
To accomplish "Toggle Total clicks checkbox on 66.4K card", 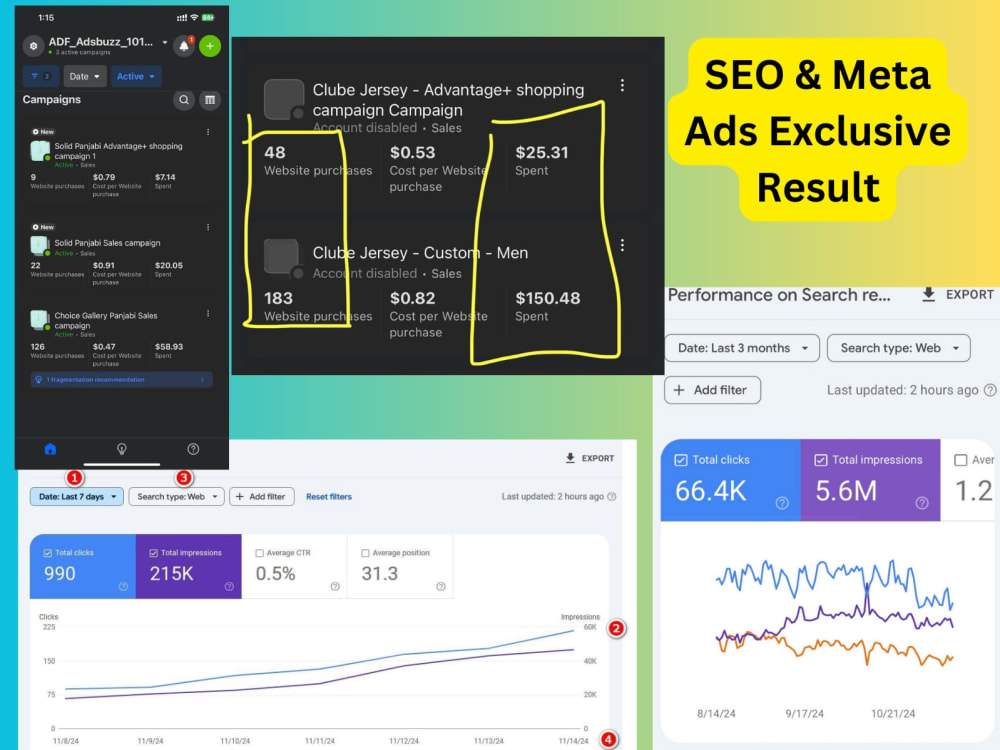I will 680,460.
